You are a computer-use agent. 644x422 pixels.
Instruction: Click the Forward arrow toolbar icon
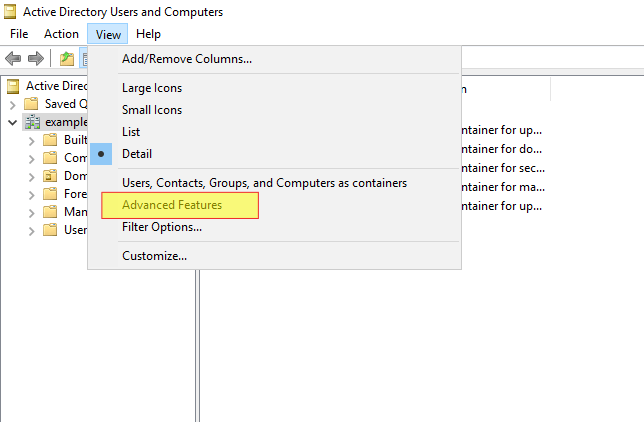(x=36, y=58)
